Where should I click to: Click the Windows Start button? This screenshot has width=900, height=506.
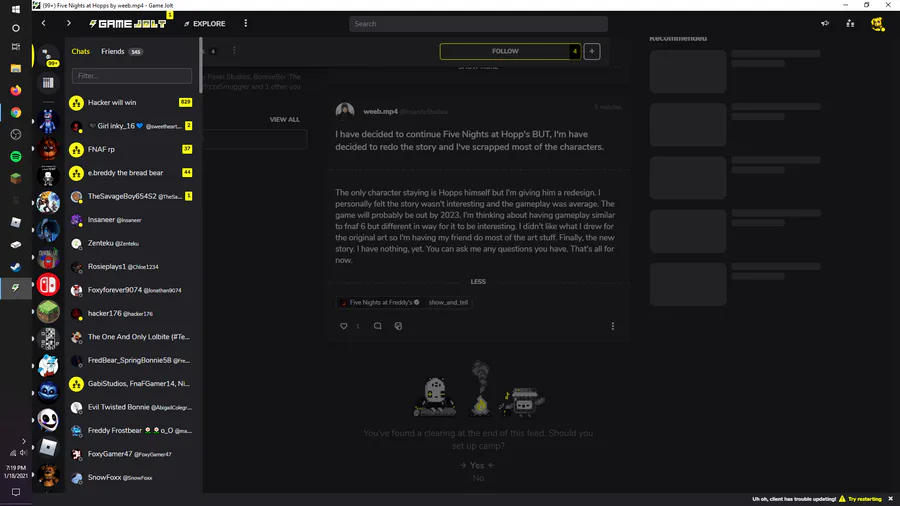click(x=15, y=9)
